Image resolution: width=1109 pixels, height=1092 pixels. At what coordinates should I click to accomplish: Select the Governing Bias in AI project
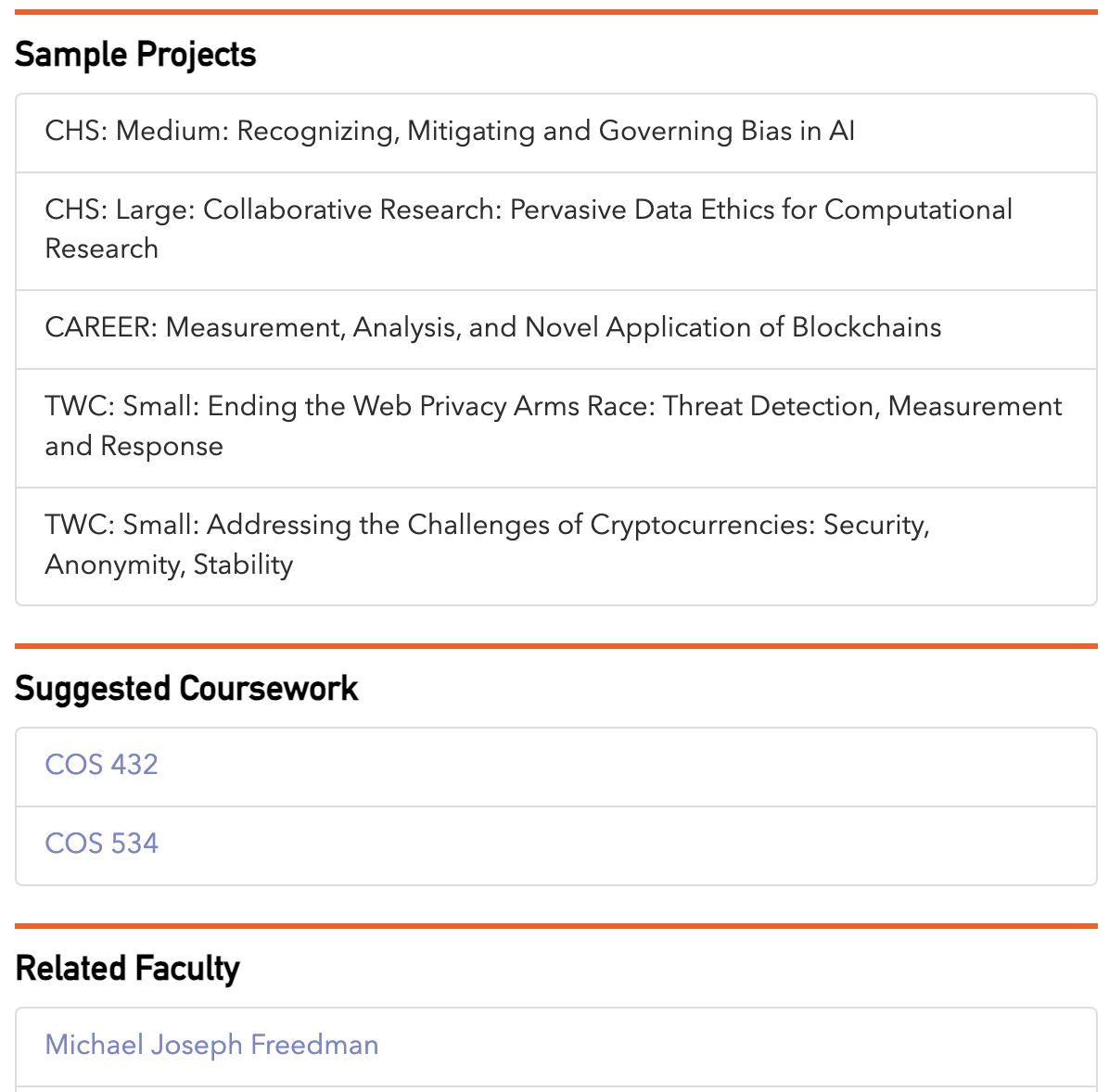point(556,133)
